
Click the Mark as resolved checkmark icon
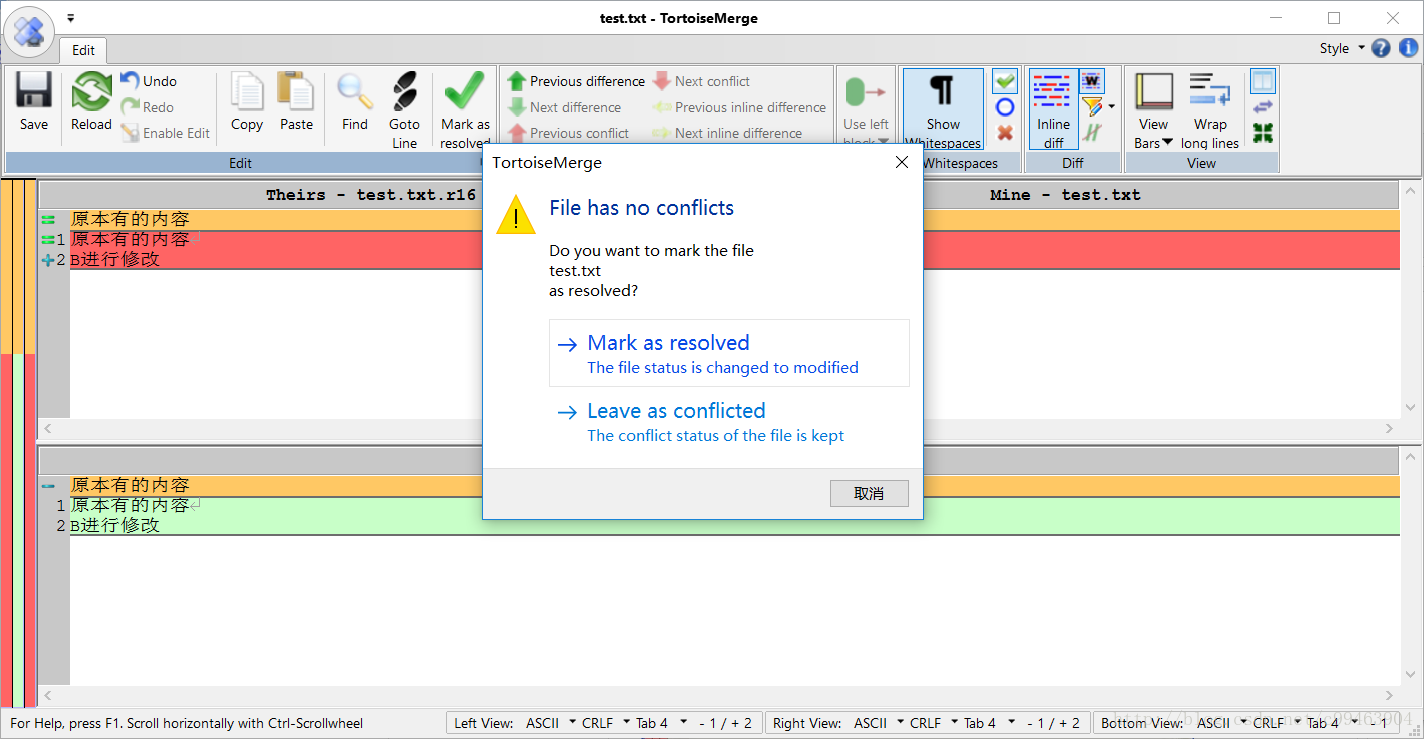click(x=465, y=92)
